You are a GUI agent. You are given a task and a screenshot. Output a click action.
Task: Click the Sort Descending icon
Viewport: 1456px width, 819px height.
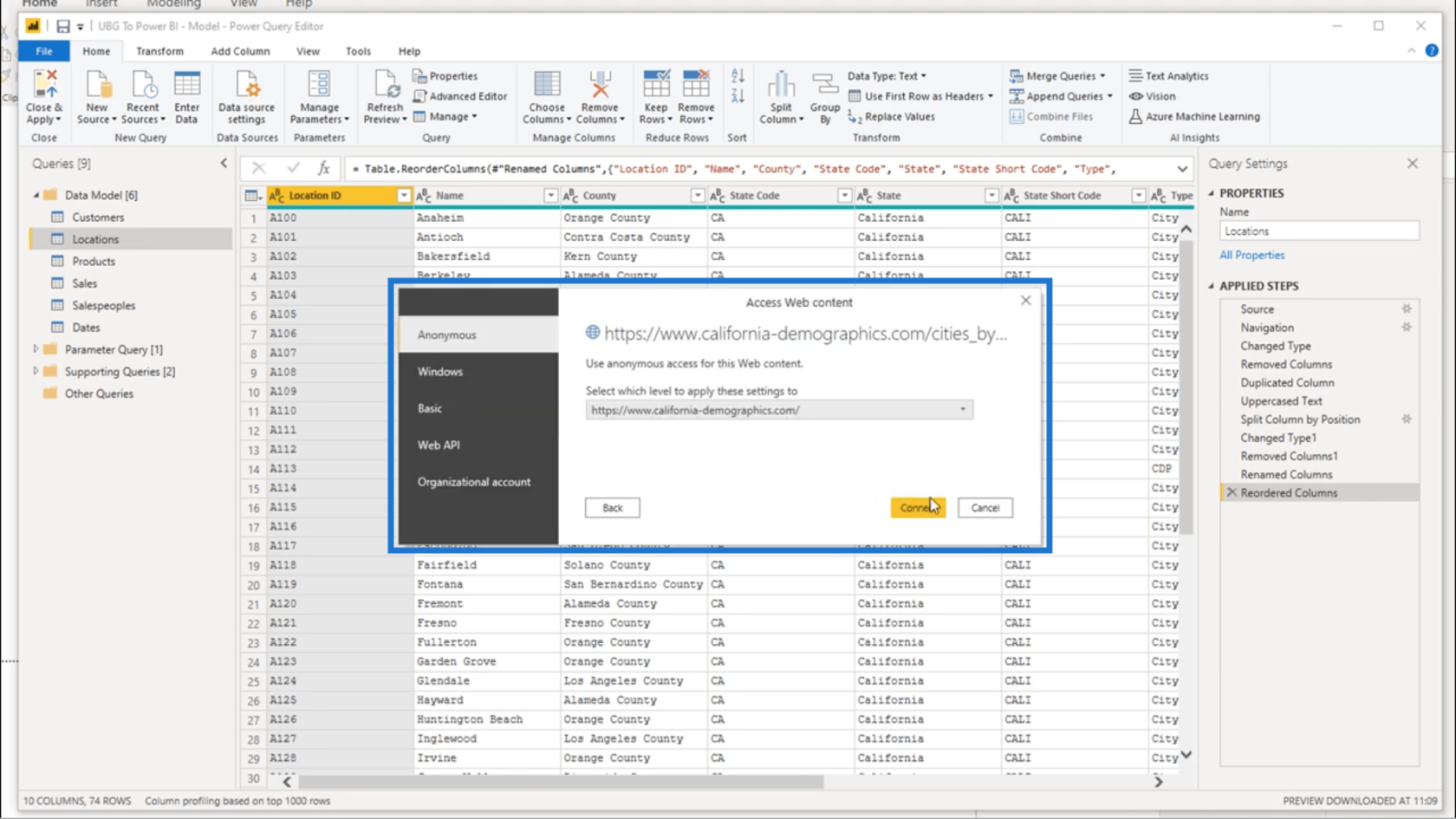click(738, 96)
